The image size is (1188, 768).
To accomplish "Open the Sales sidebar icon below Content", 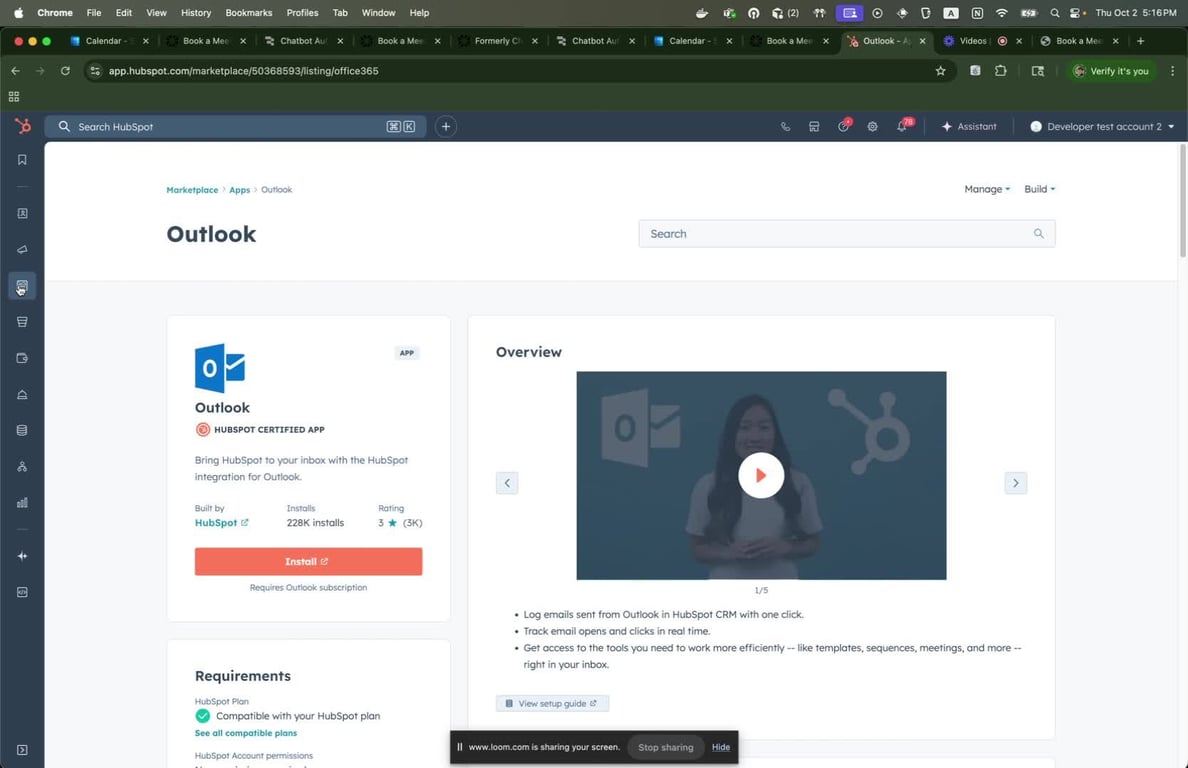I will tap(22, 322).
